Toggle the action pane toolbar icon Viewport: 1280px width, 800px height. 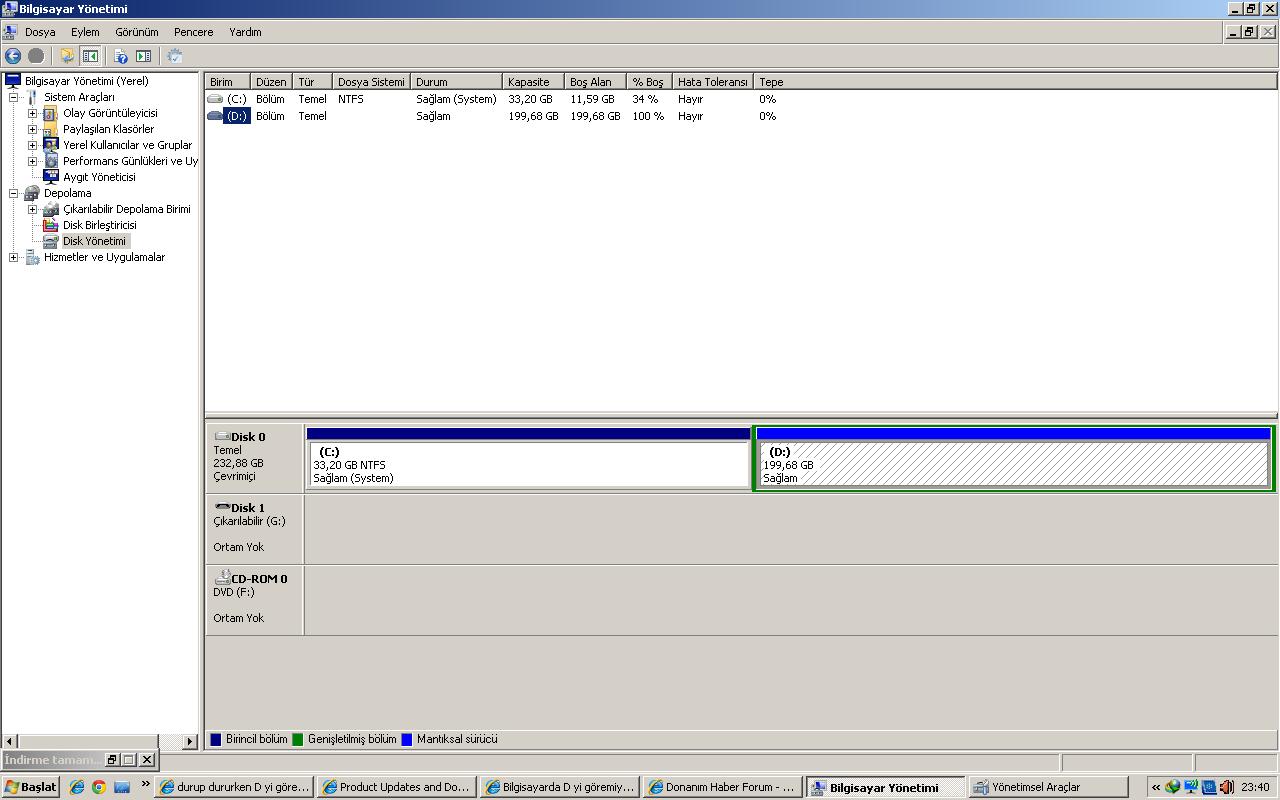point(143,56)
